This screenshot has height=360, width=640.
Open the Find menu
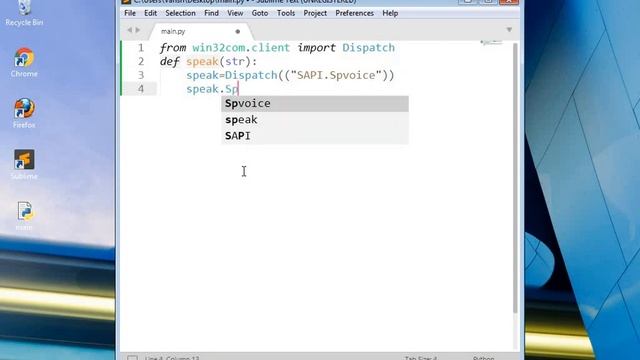pyautogui.click(x=211, y=13)
